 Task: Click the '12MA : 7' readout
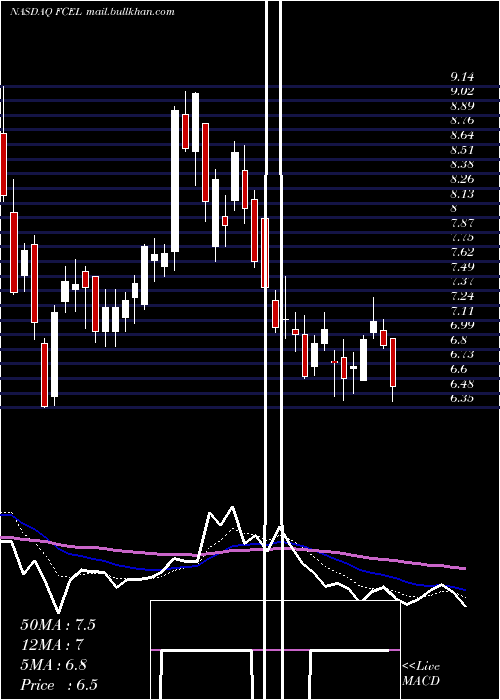(x=53, y=645)
